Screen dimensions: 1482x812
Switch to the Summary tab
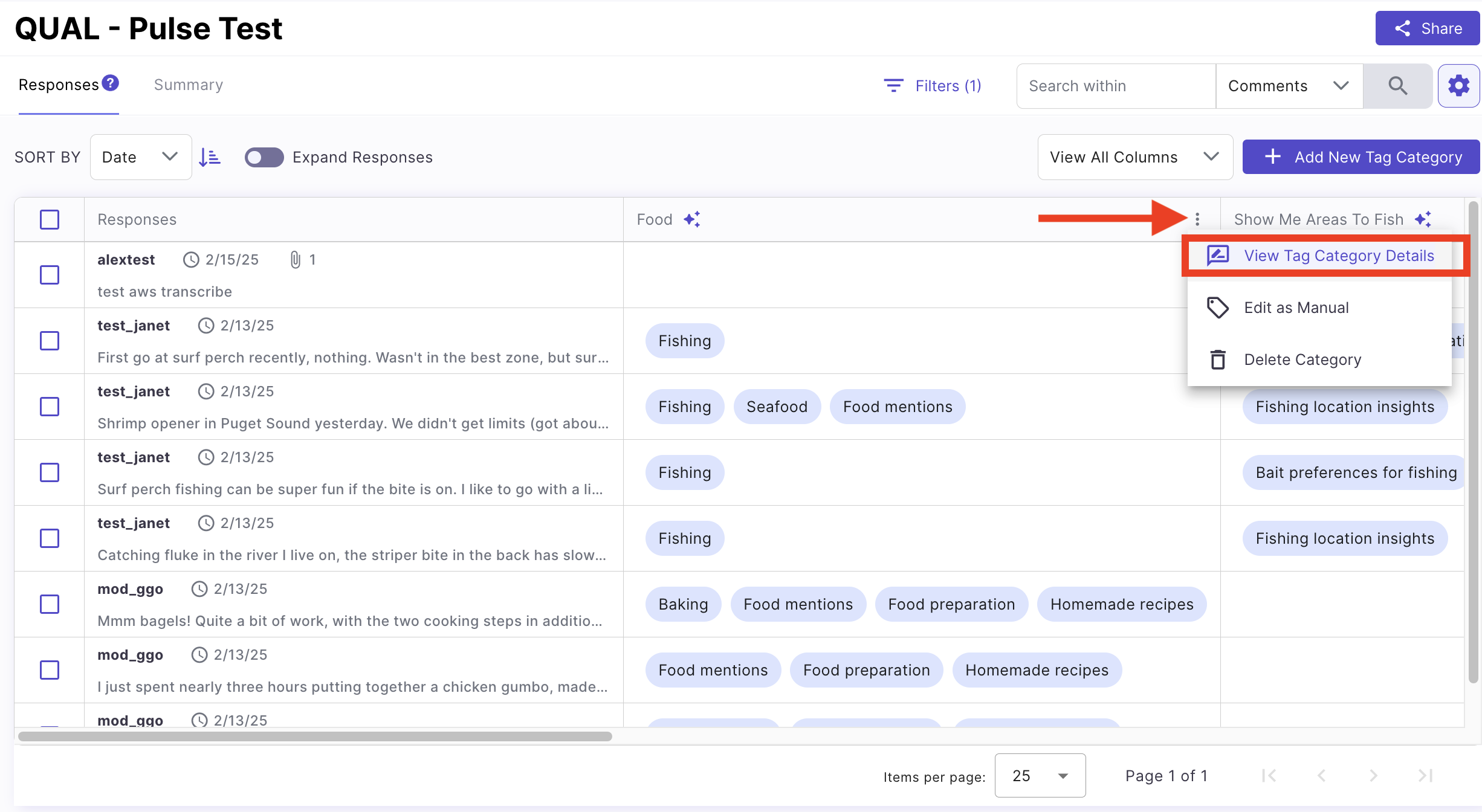coord(189,85)
